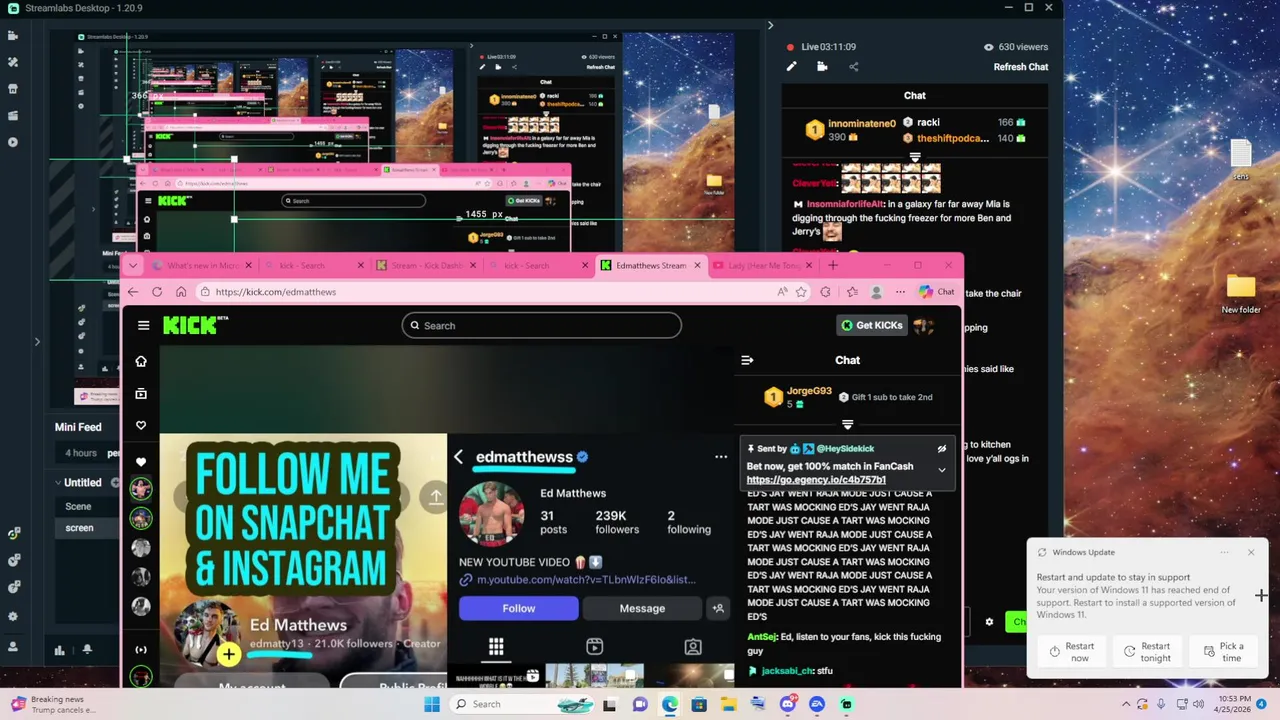The height and width of the screenshot is (720, 1280).
Task: Select 'screen' in Streamlabs scenes list
Action: (79, 528)
